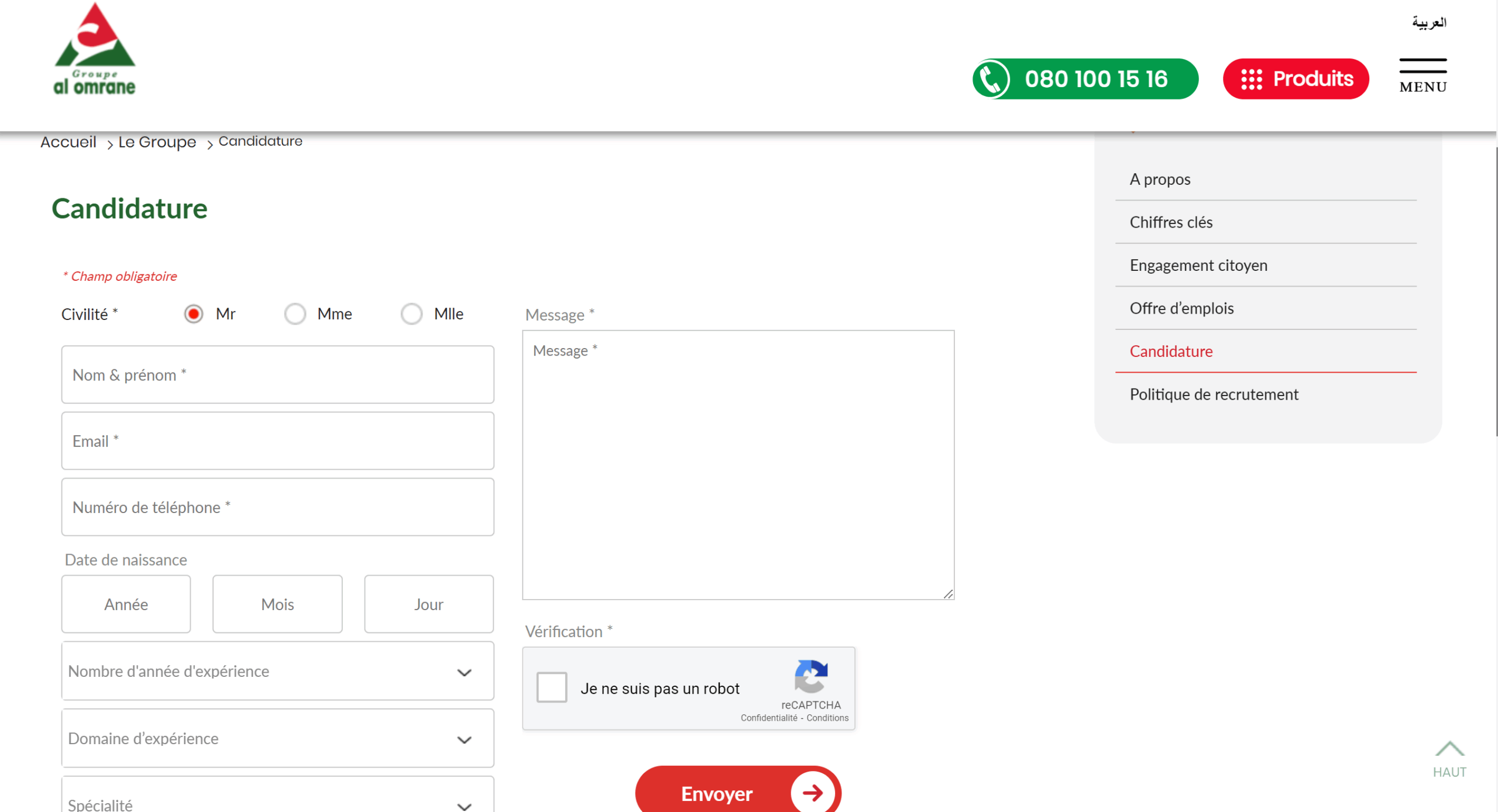Click the reCAPTCHA logo
The height and width of the screenshot is (812, 1498).
pyautogui.click(x=810, y=676)
